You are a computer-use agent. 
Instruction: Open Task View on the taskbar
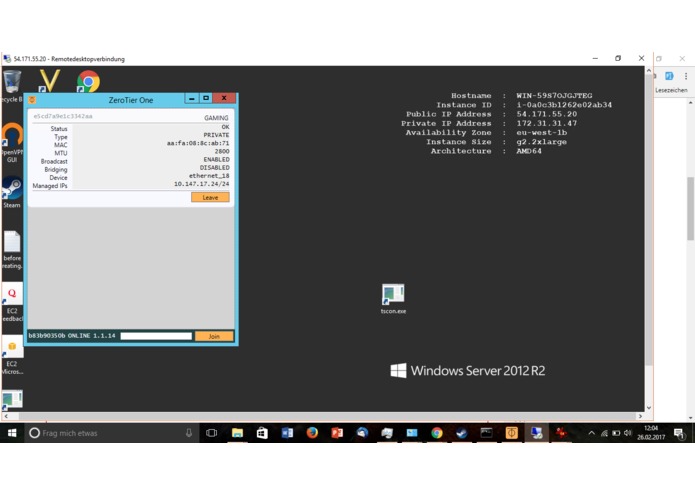coord(211,433)
